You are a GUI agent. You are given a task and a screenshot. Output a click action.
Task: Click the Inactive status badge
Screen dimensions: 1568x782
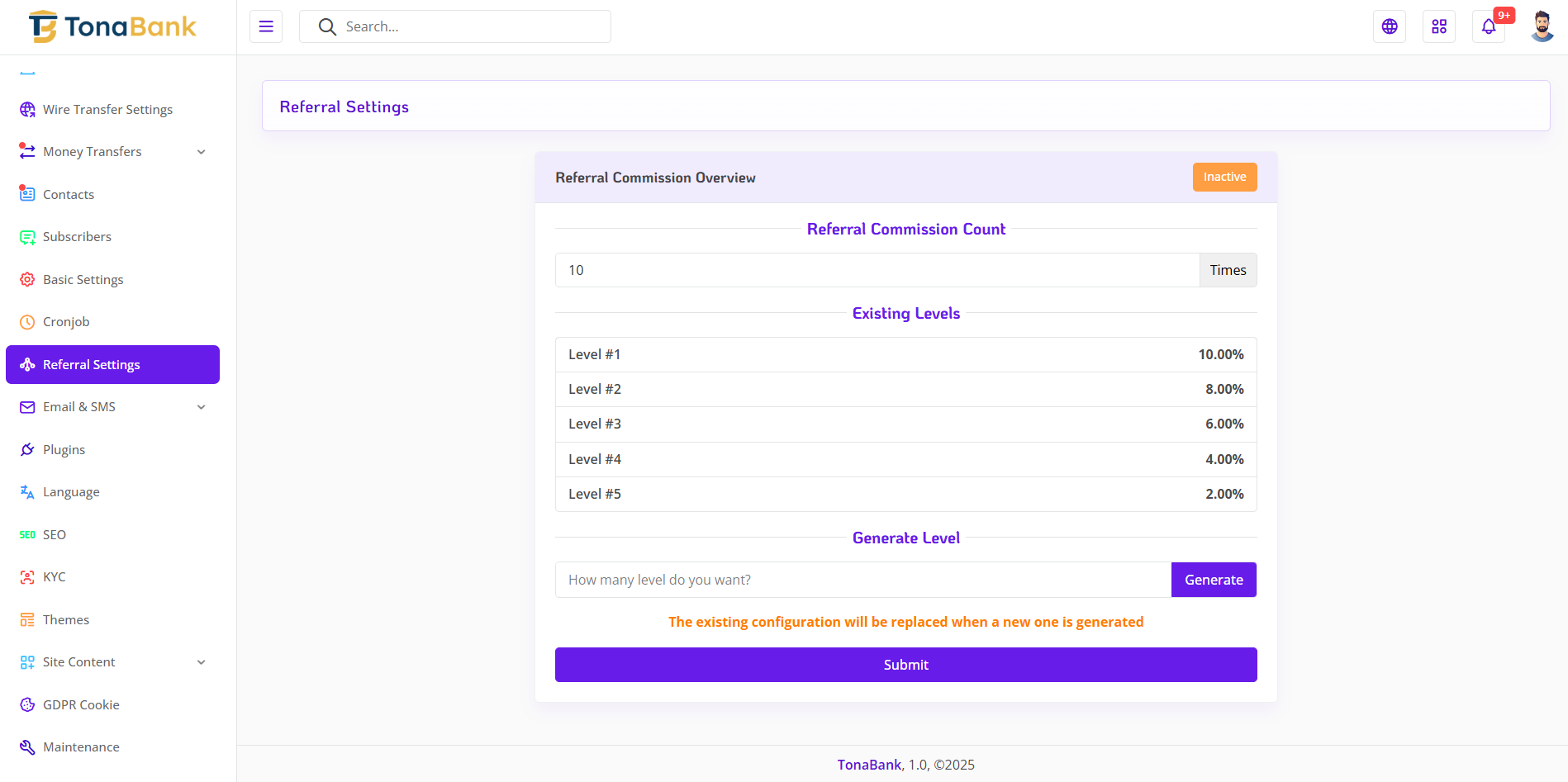click(x=1224, y=177)
